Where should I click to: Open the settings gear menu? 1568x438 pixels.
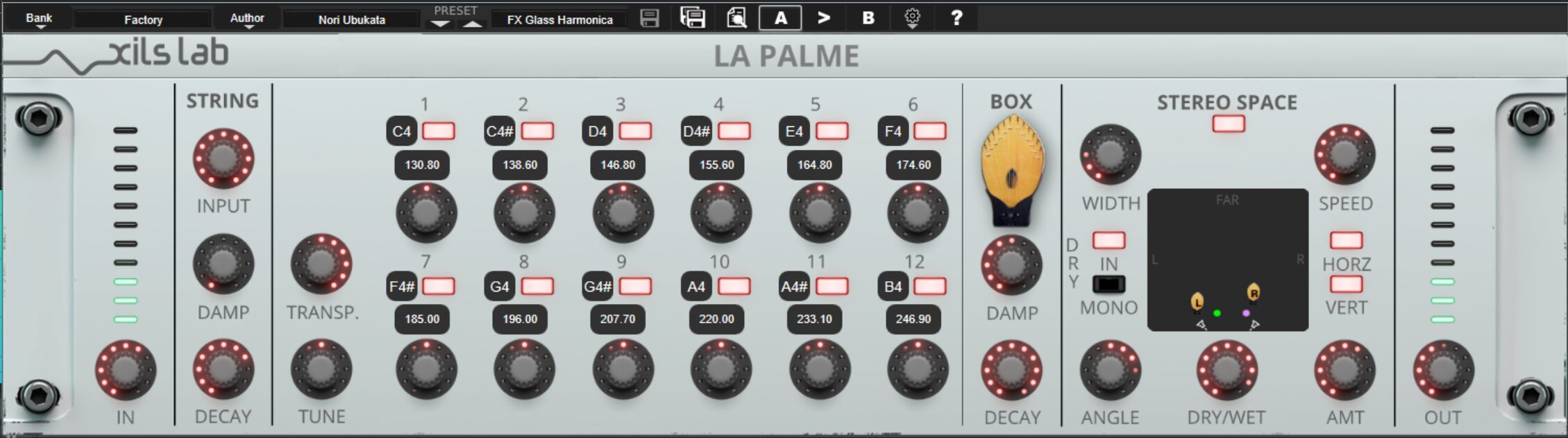pyautogui.click(x=912, y=18)
